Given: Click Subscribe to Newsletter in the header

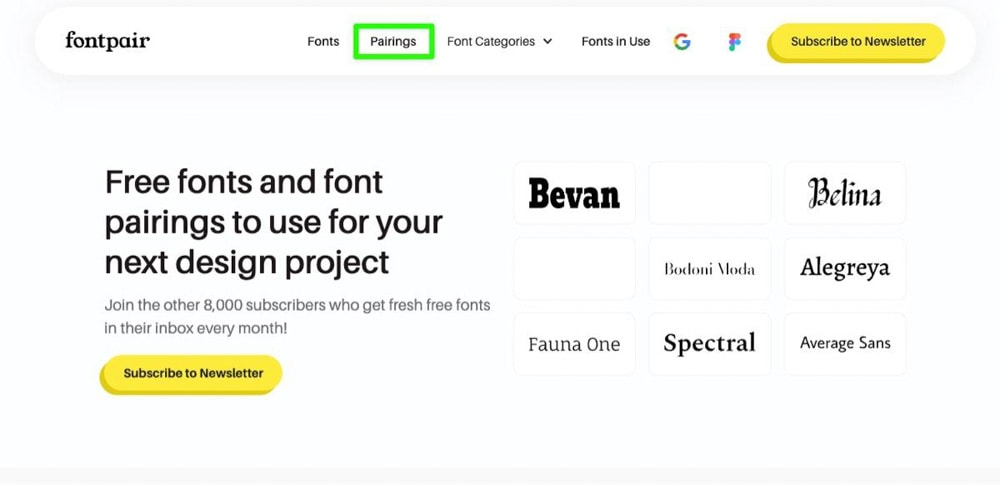Looking at the screenshot, I should pos(857,42).
